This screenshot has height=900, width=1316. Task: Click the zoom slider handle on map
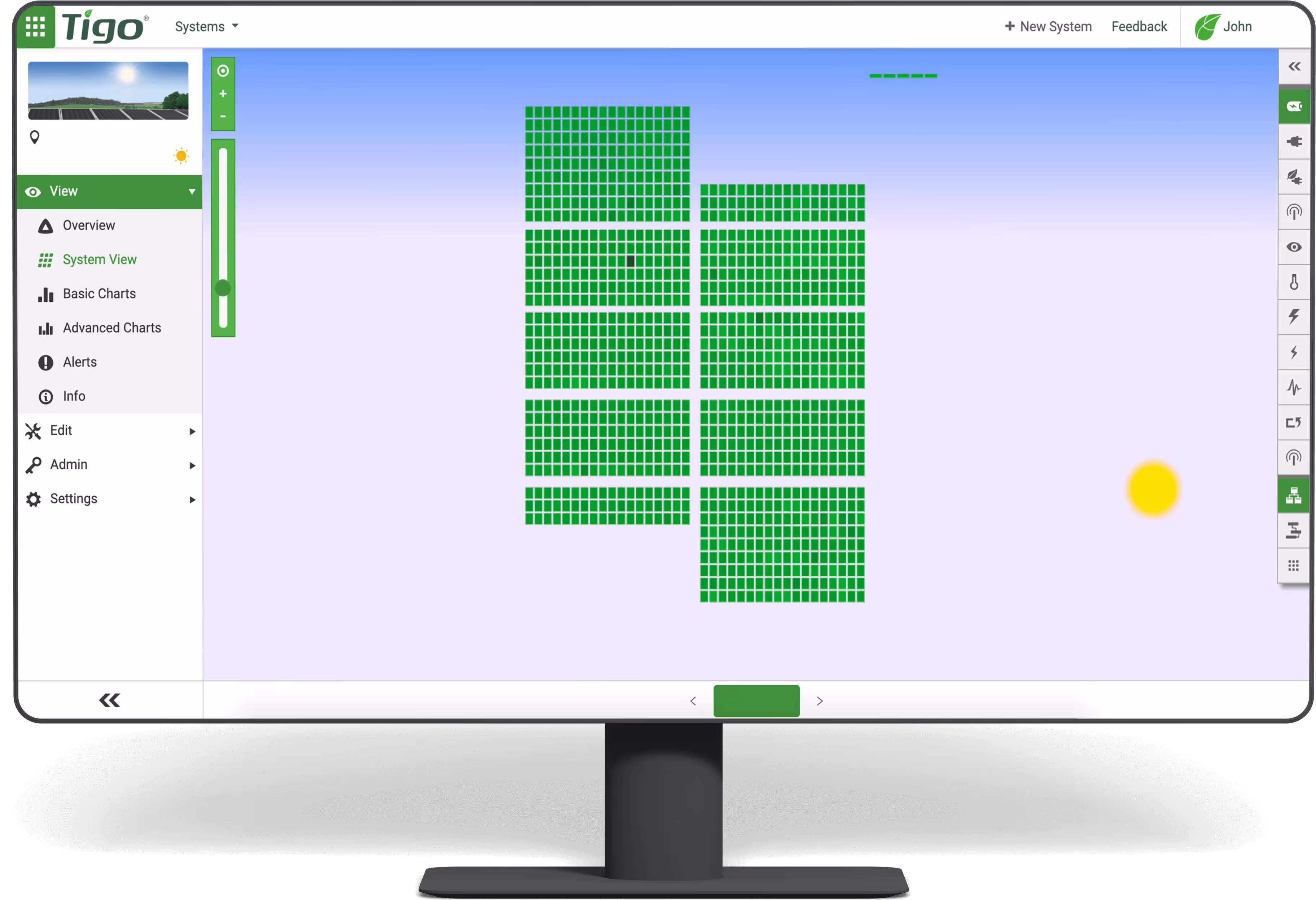(x=223, y=288)
